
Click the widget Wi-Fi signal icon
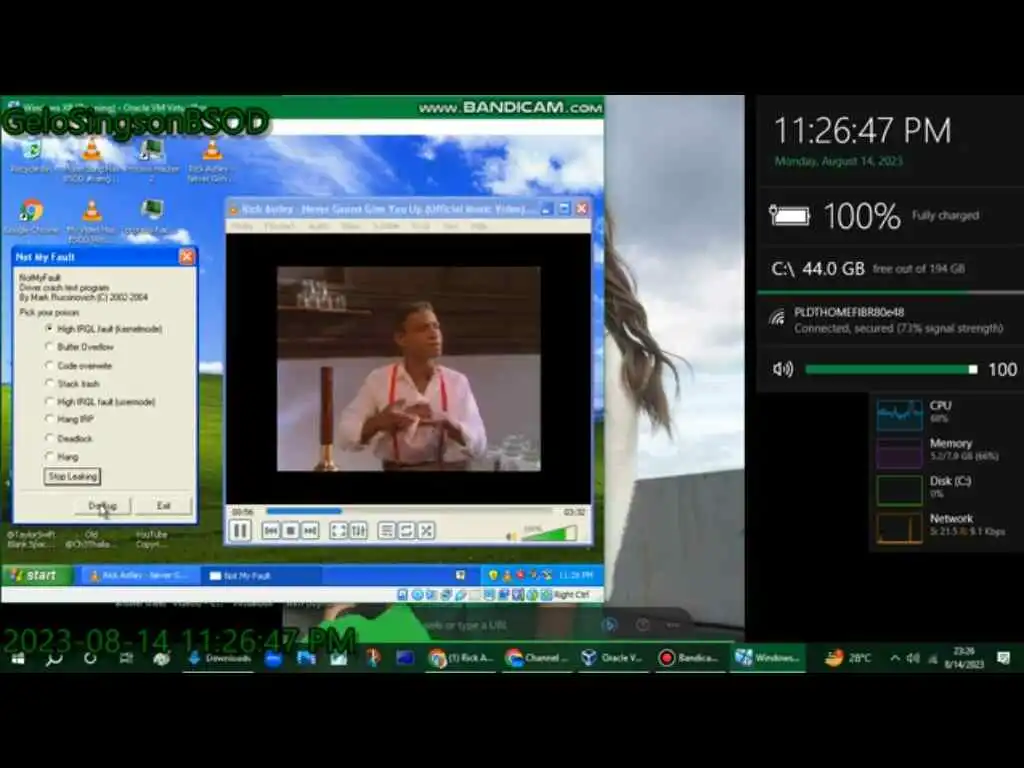point(777,318)
